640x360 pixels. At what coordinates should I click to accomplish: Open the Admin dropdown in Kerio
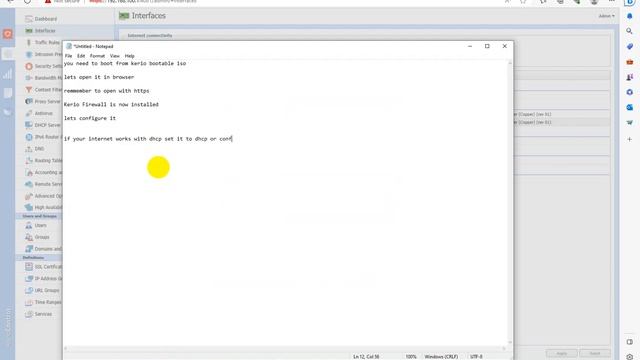(606, 16)
